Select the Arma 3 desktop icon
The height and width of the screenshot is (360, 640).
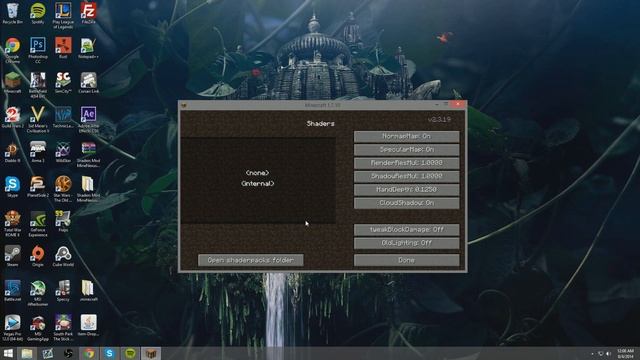pyautogui.click(x=38, y=152)
